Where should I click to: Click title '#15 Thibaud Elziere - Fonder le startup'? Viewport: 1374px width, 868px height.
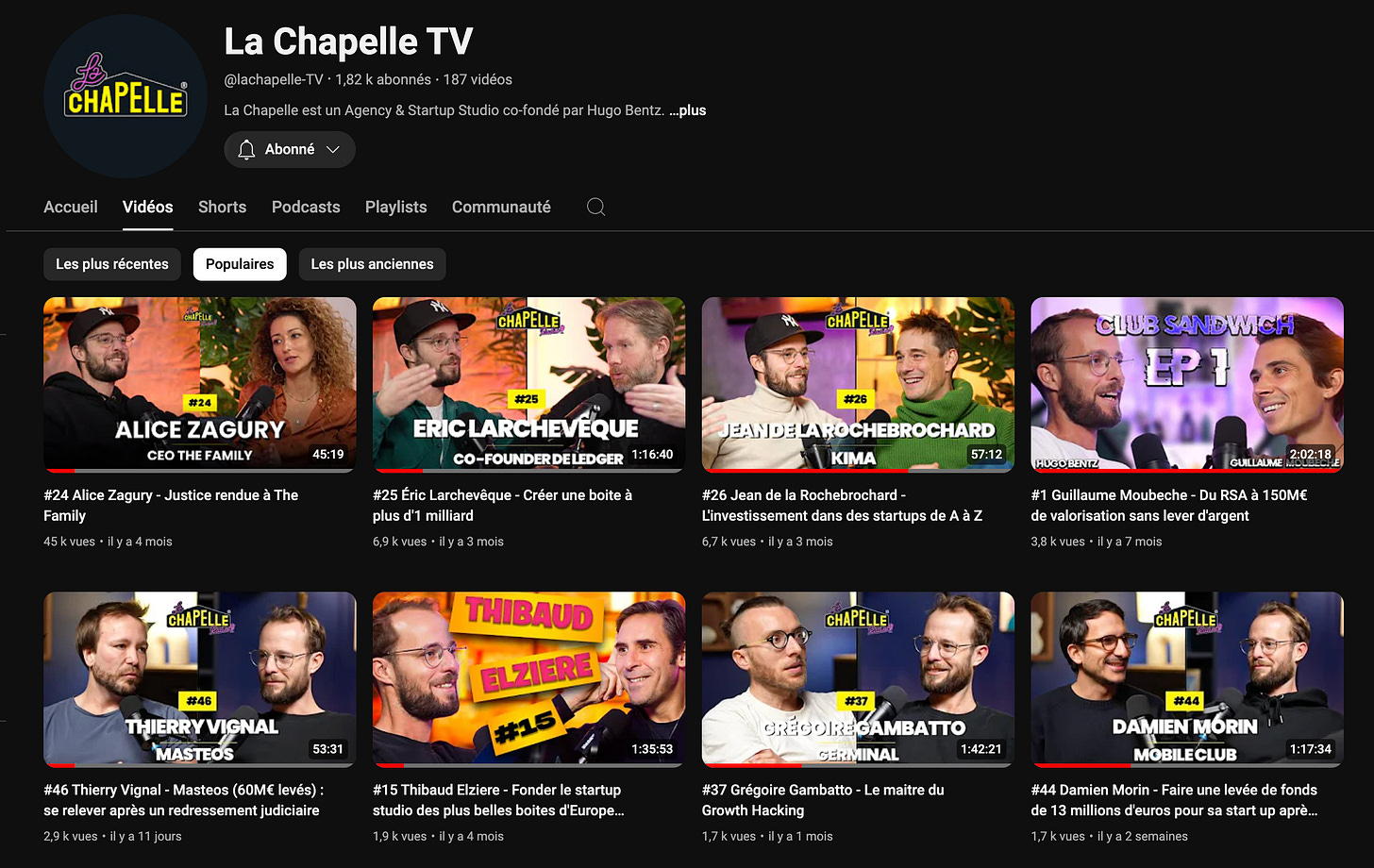498,800
